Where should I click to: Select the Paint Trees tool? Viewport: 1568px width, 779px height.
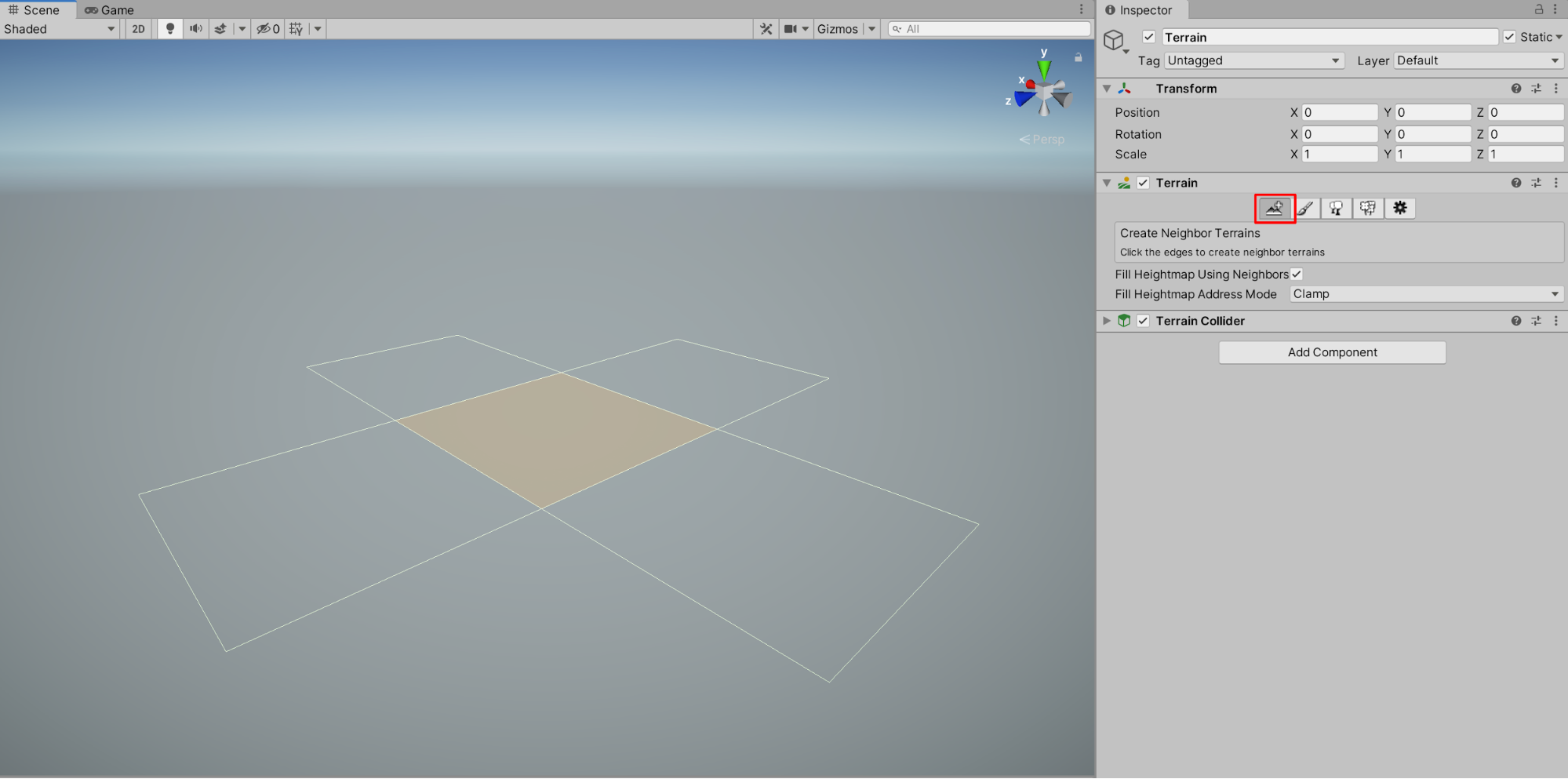[1337, 208]
